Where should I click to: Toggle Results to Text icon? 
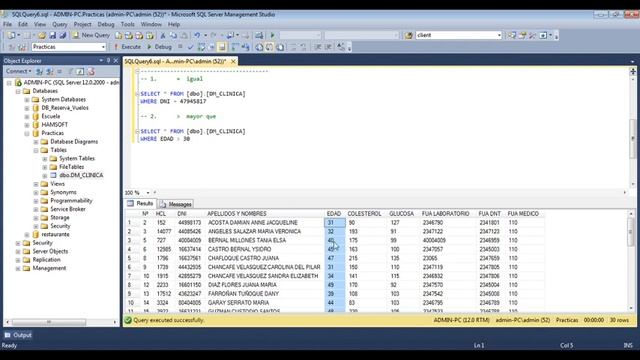(x=259, y=47)
